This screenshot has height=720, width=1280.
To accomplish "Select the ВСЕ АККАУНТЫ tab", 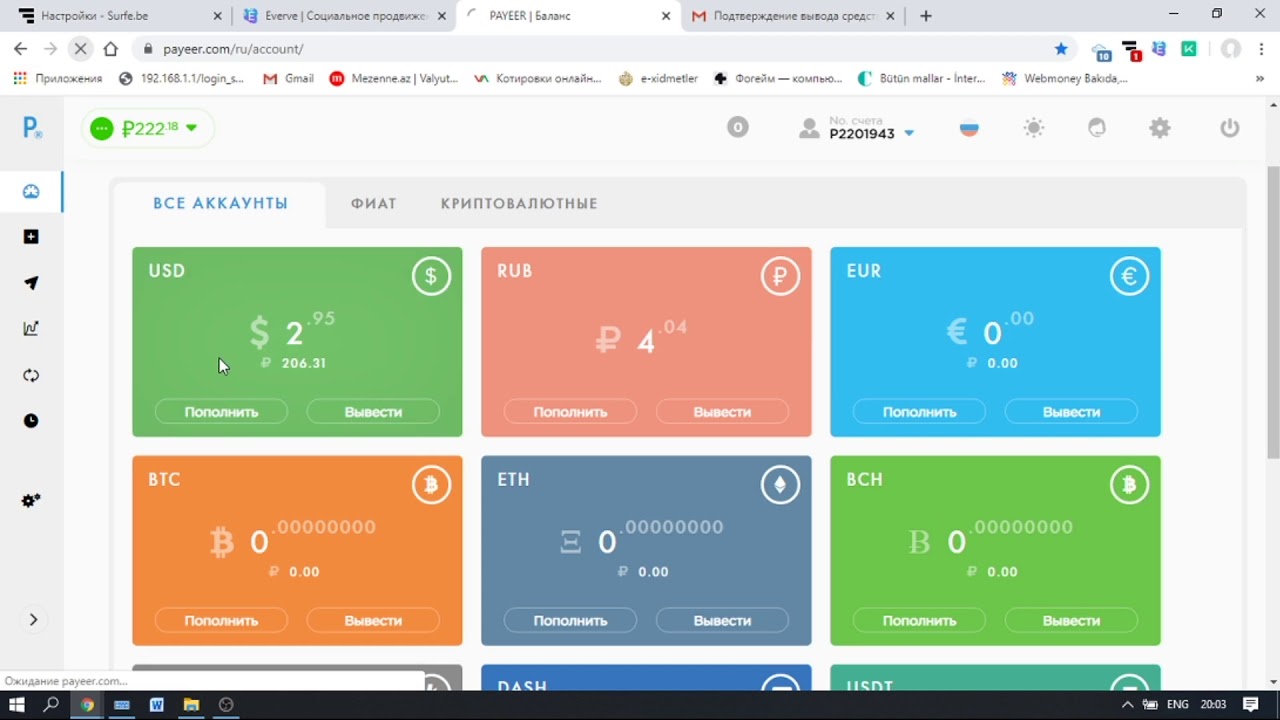I will tap(220, 204).
